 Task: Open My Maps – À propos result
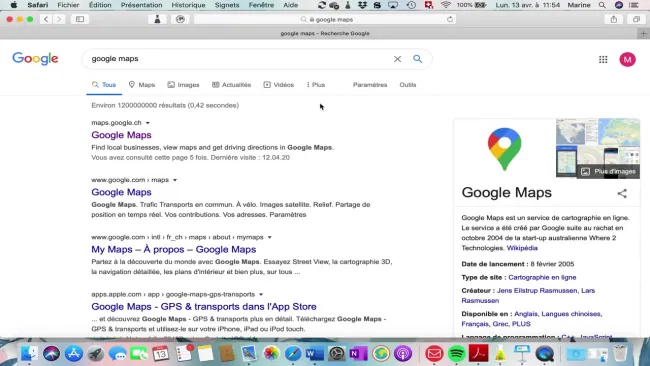coord(174,250)
